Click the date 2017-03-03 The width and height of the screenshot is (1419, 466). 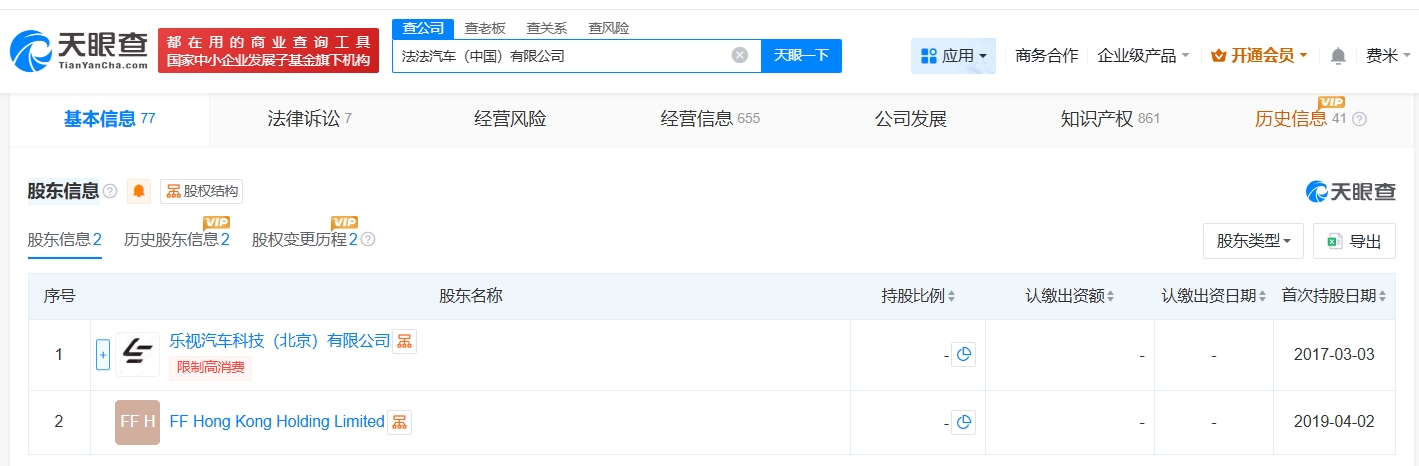1334,354
